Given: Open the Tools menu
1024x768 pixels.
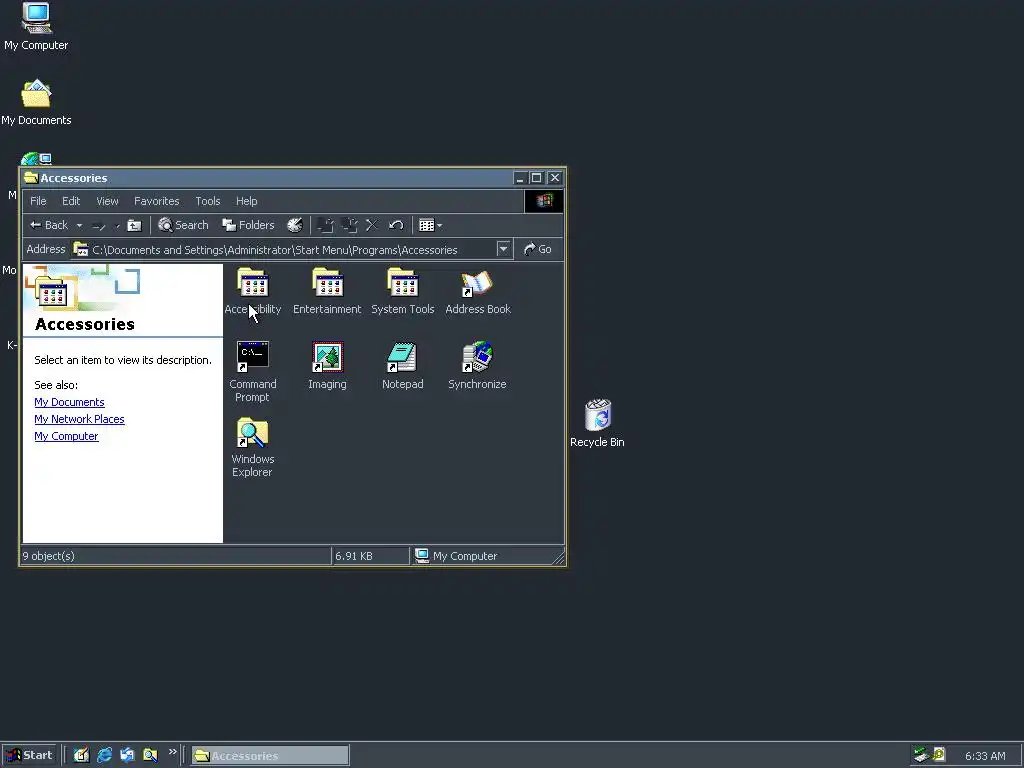Looking at the screenshot, I should (x=208, y=201).
